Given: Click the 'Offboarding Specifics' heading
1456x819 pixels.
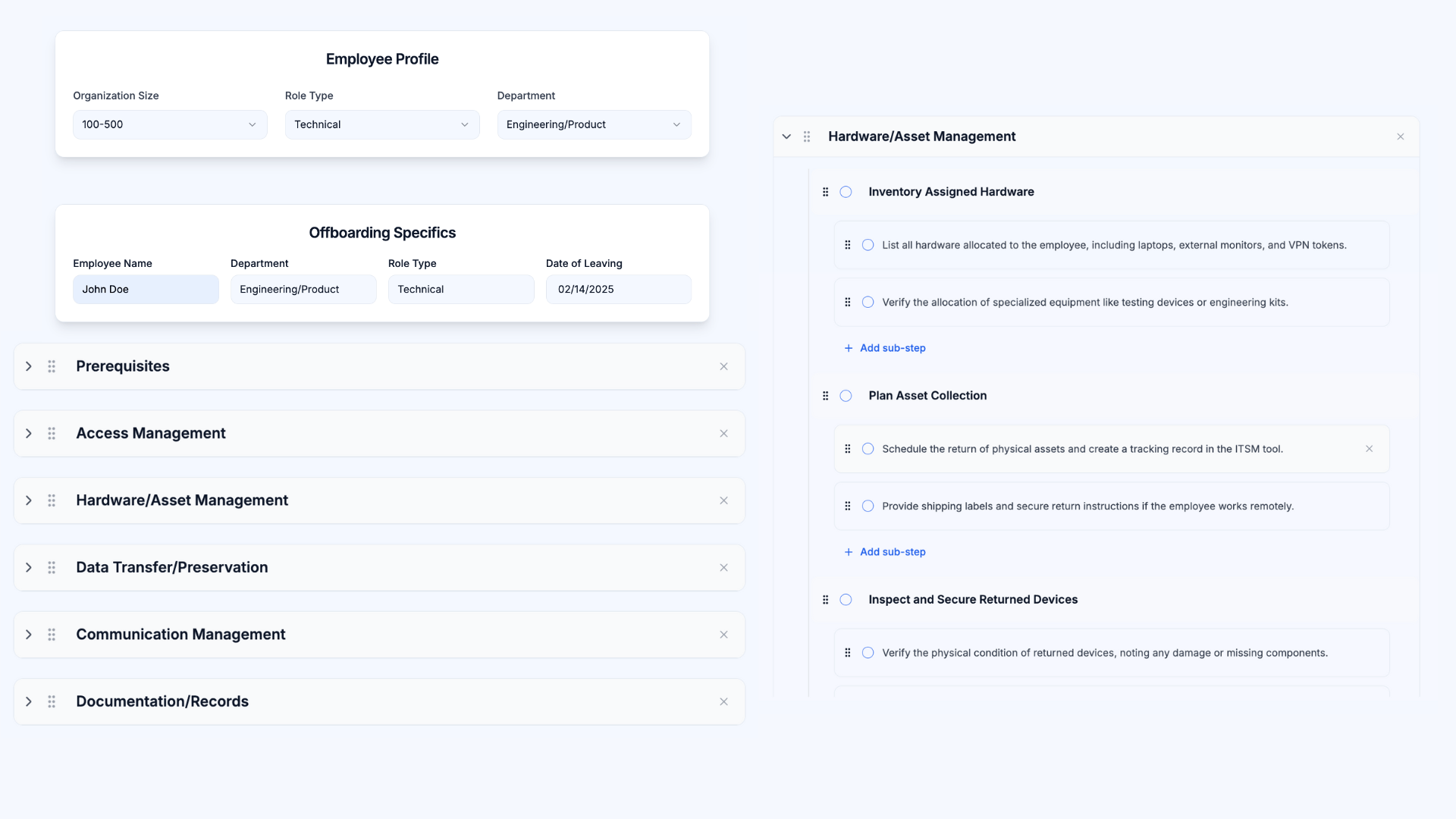Looking at the screenshot, I should tap(382, 233).
